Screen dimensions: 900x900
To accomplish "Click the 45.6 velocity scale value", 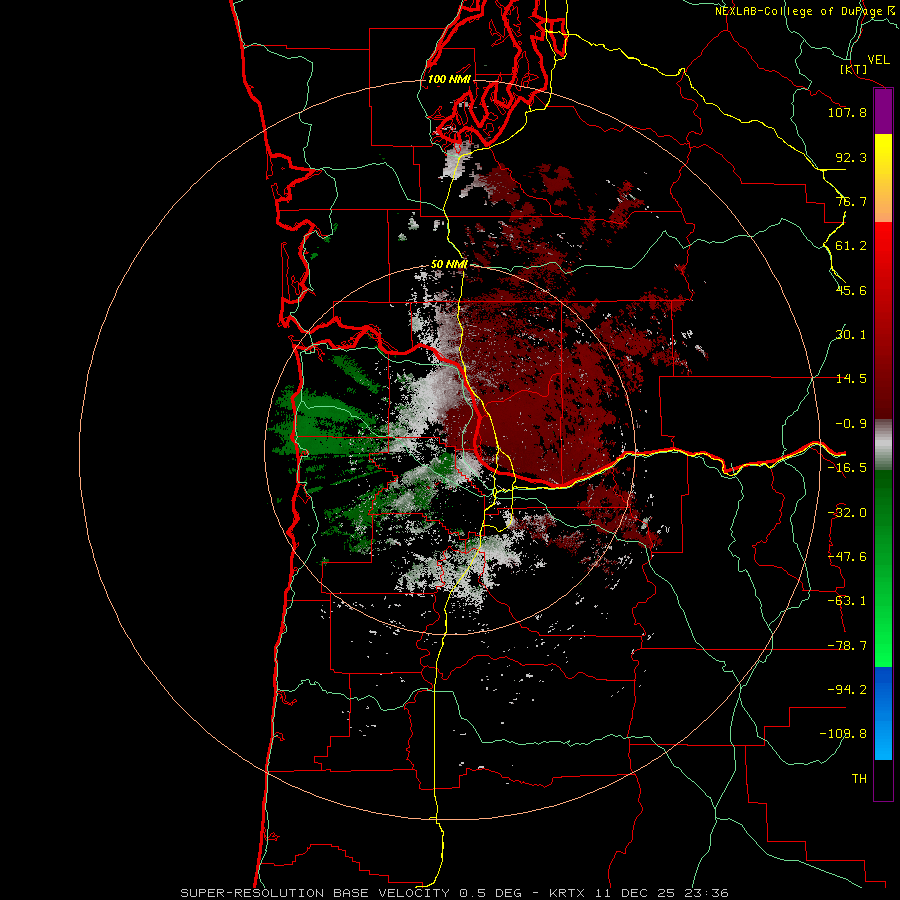I will 851,290.
